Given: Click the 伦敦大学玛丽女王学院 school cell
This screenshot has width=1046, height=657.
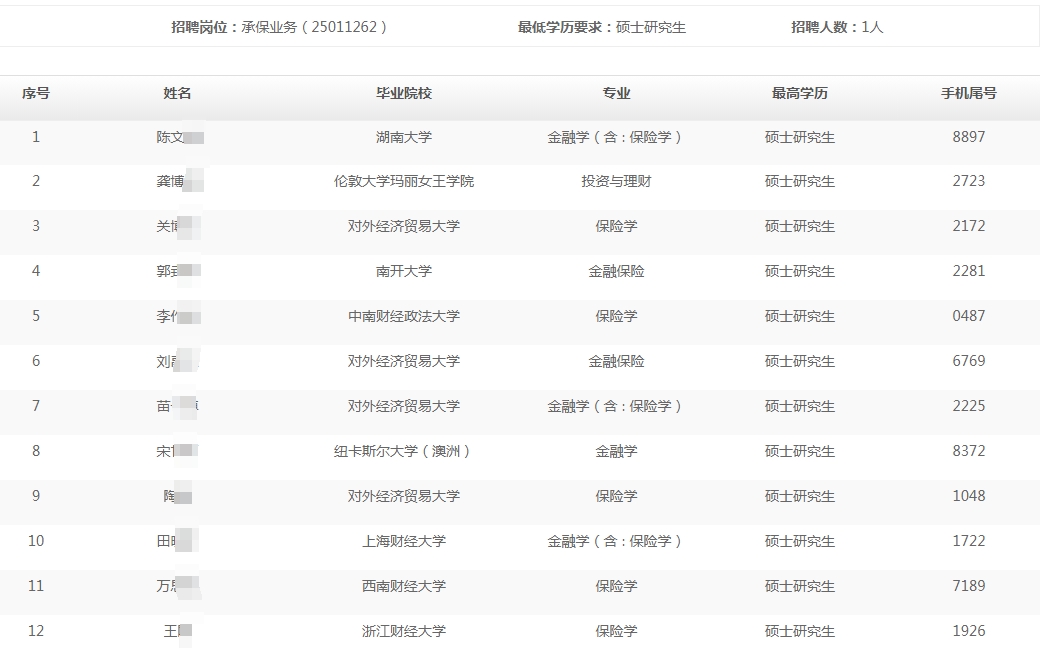Looking at the screenshot, I should (x=403, y=181).
